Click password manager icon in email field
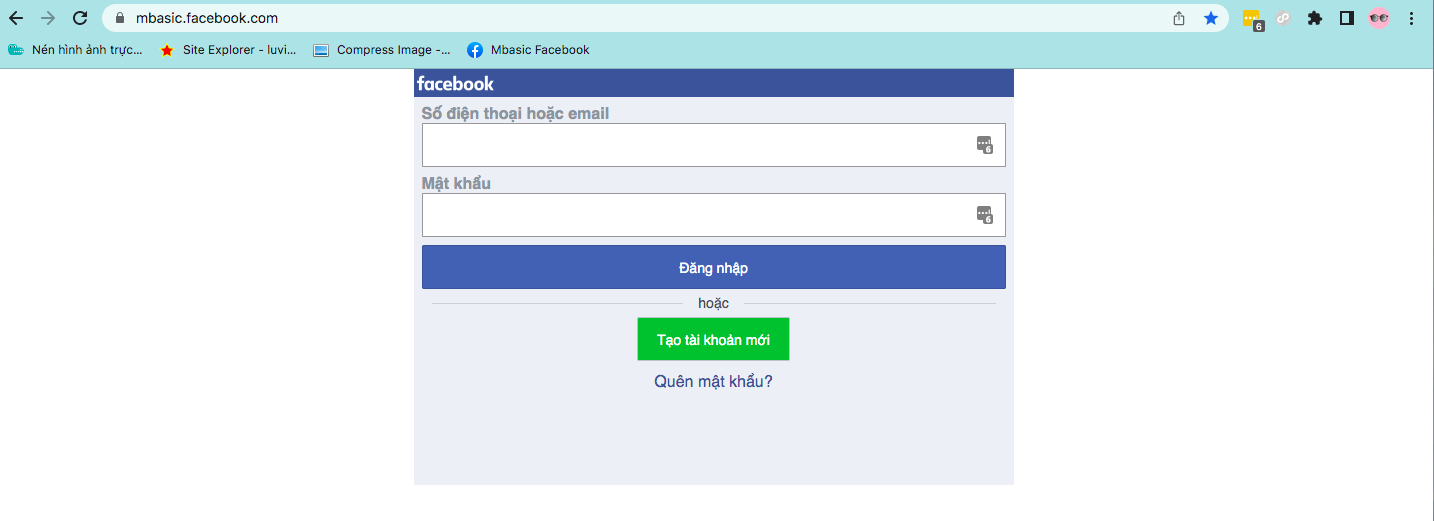 pyautogui.click(x=985, y=145)
